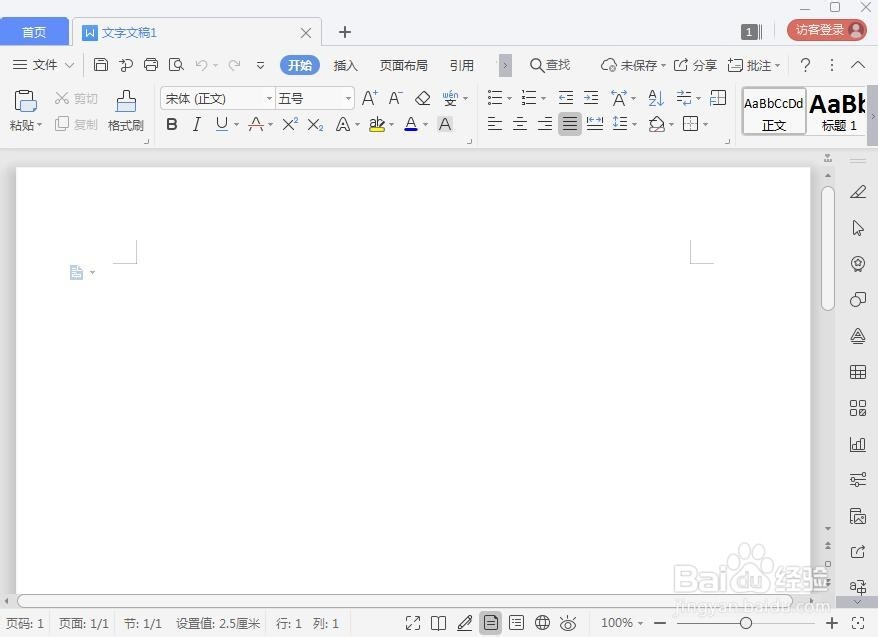The width and height of the screenshot is (878, 637).
Task: Toggle italic formatting
Action: [196, 123]
